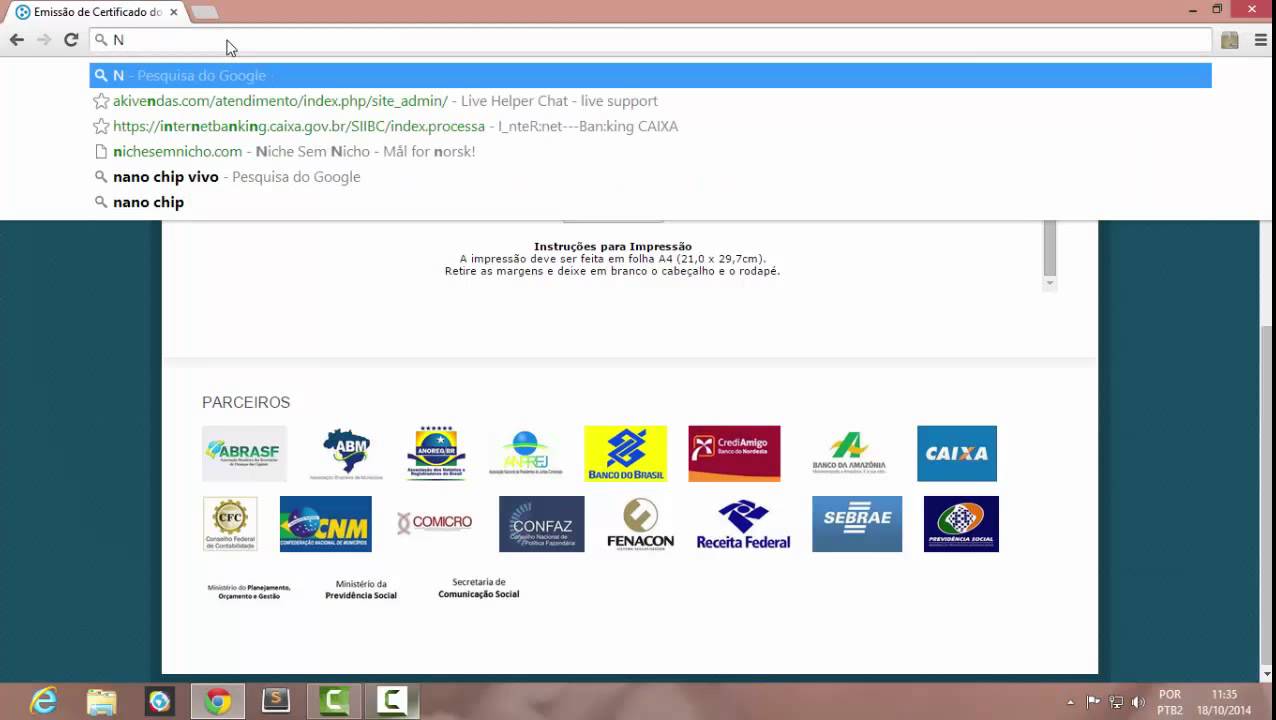Click the CNM partner logo
Screen dimensions: 1276x720
tap(325, 524)
